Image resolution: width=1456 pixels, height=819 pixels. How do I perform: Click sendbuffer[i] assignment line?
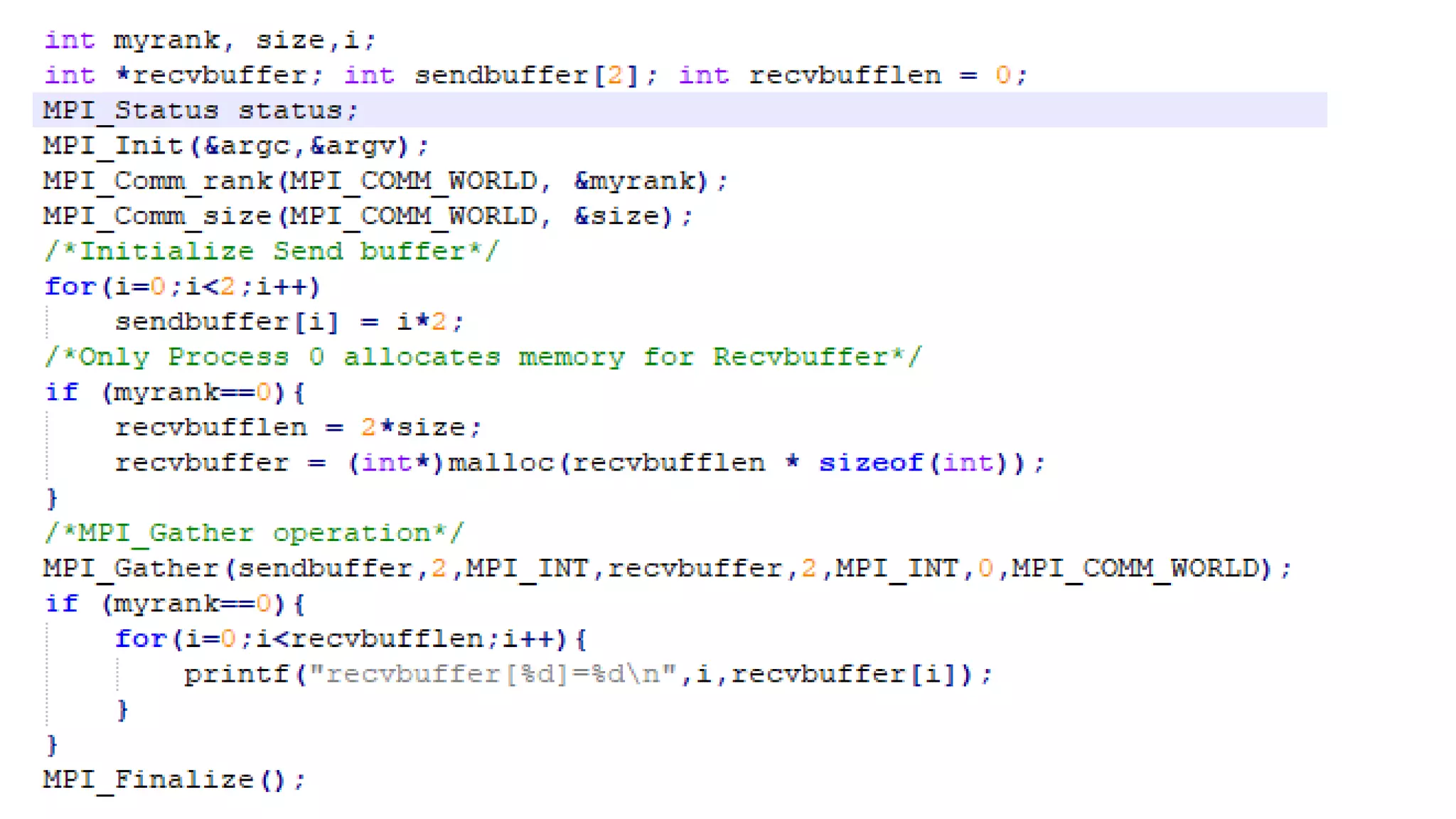point(289,322)
